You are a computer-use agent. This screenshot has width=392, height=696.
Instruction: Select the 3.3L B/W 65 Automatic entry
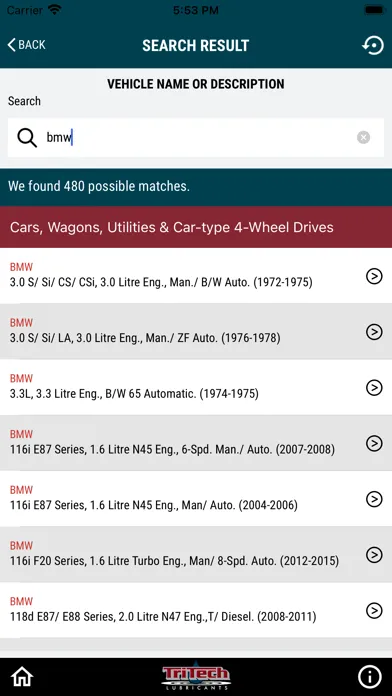pyautogui.click(x=196, y=388)
